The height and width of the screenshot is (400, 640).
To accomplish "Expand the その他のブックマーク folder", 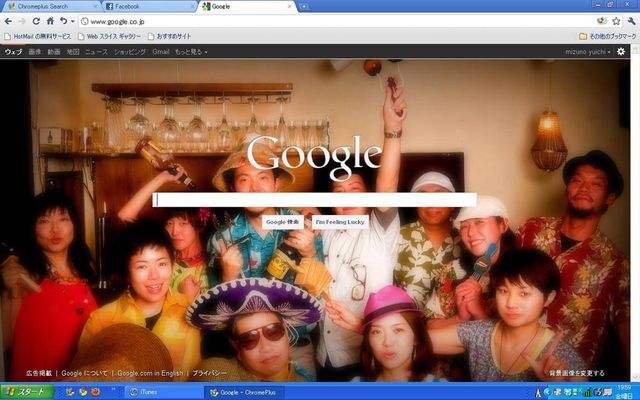I will click(x=608, y=36).
